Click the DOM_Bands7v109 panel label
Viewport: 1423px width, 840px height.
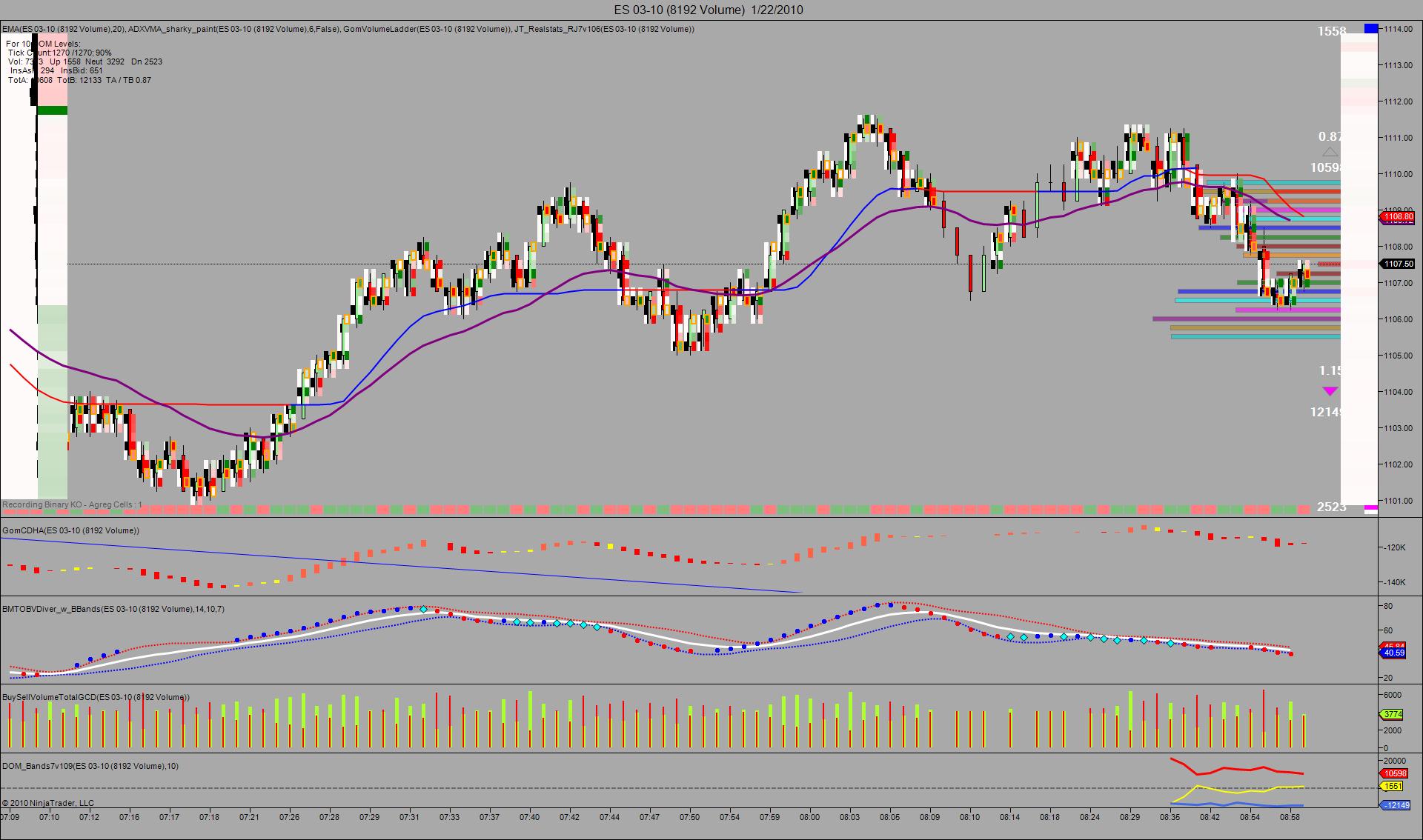pos(90,766)
